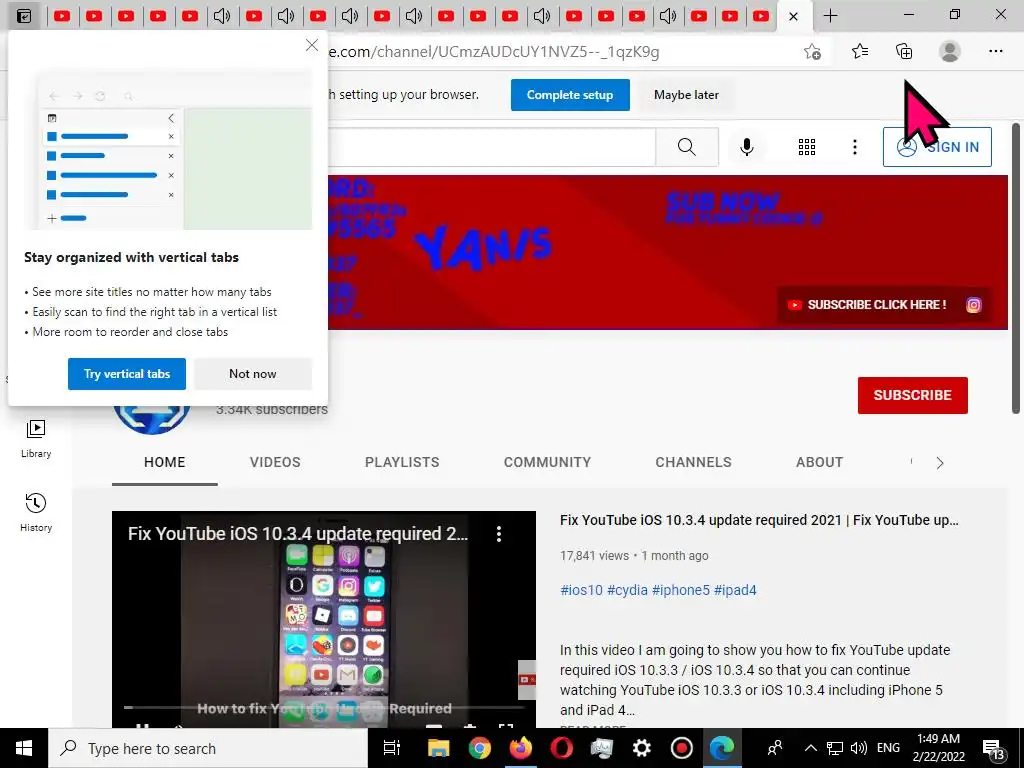
Task: Open video player three-dot options menu
Action: click(499, 534)
